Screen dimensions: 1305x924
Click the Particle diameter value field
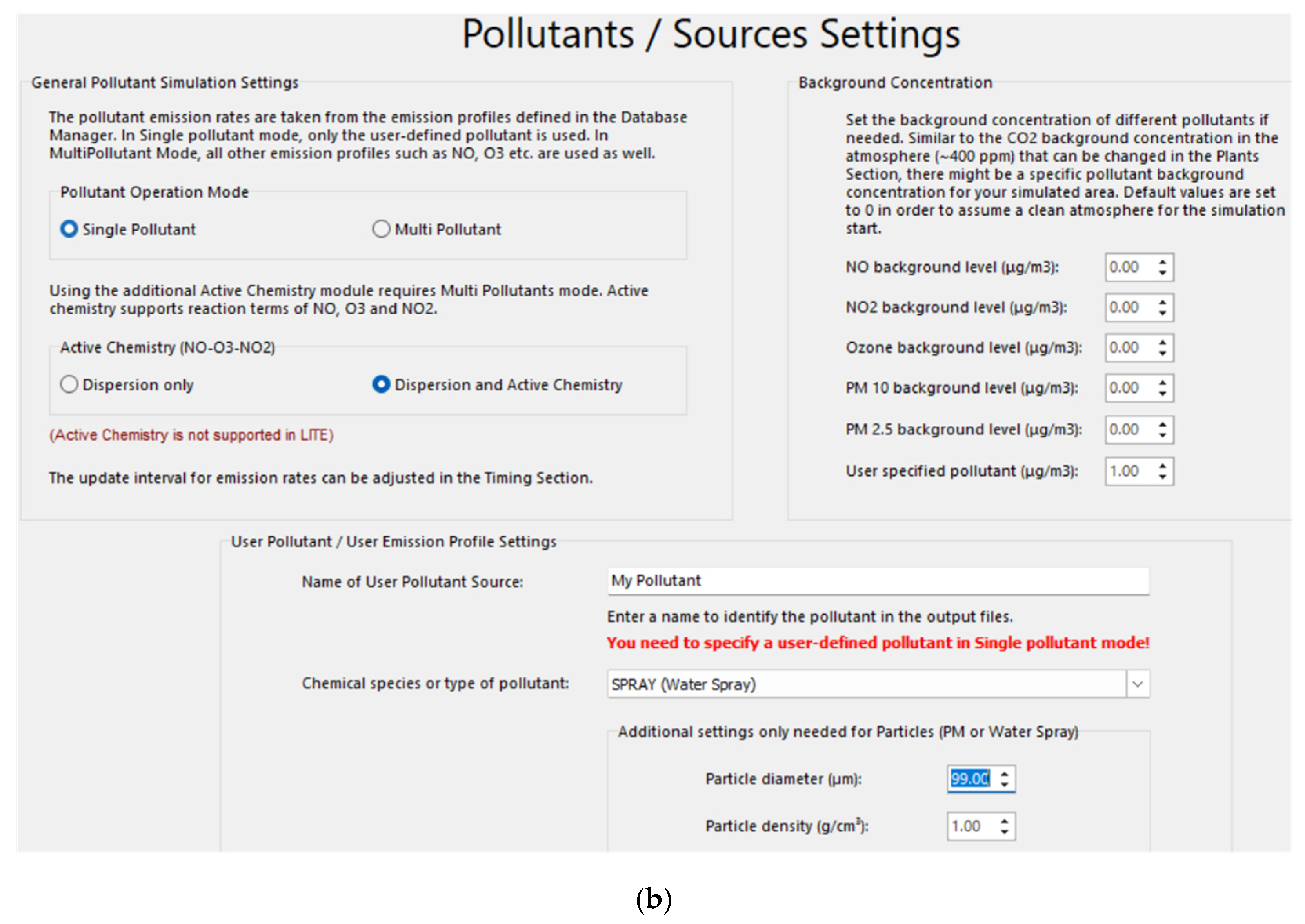(x=971, y=779)
